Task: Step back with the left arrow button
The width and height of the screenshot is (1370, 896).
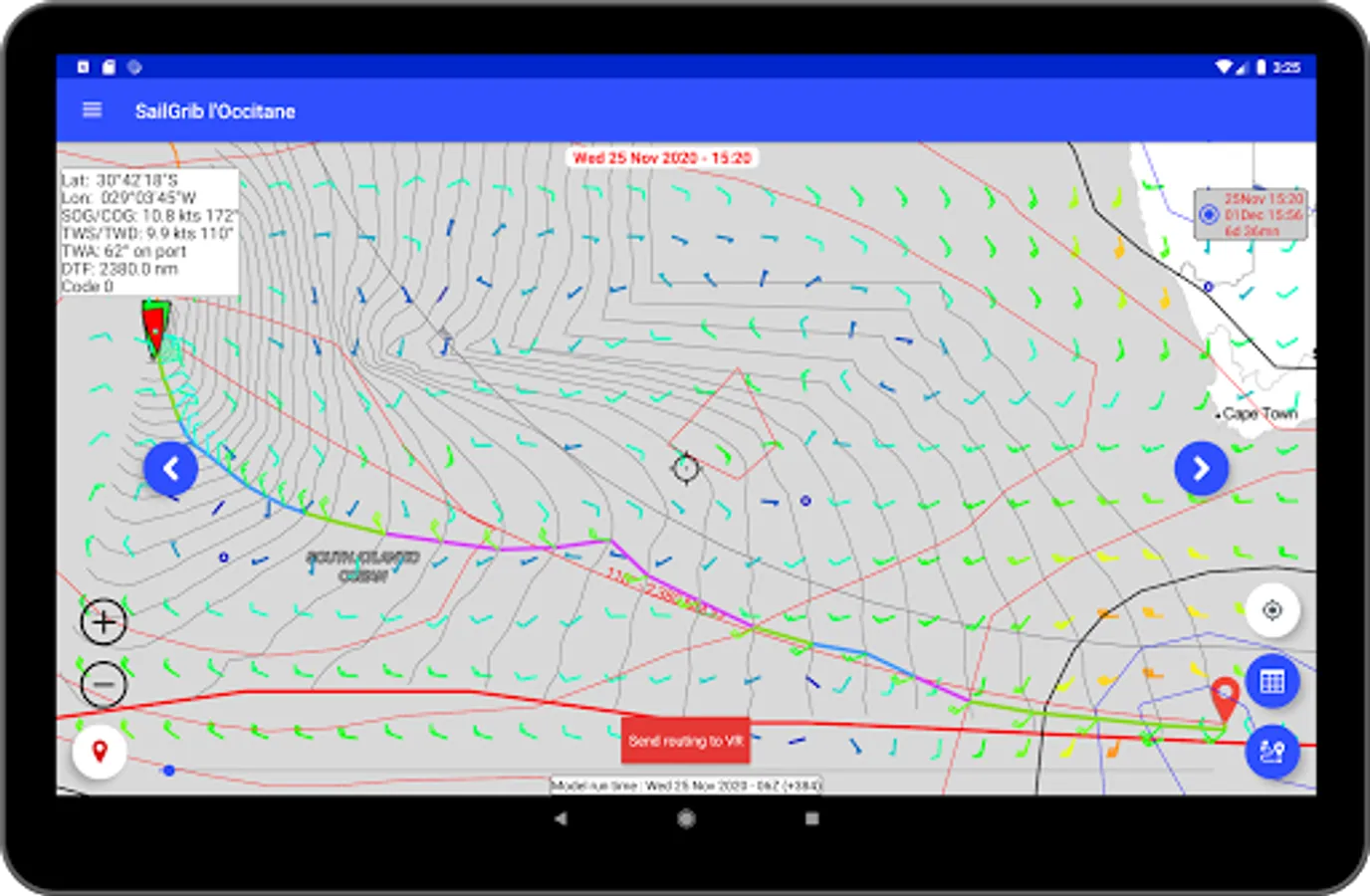Action: (171, 469)
